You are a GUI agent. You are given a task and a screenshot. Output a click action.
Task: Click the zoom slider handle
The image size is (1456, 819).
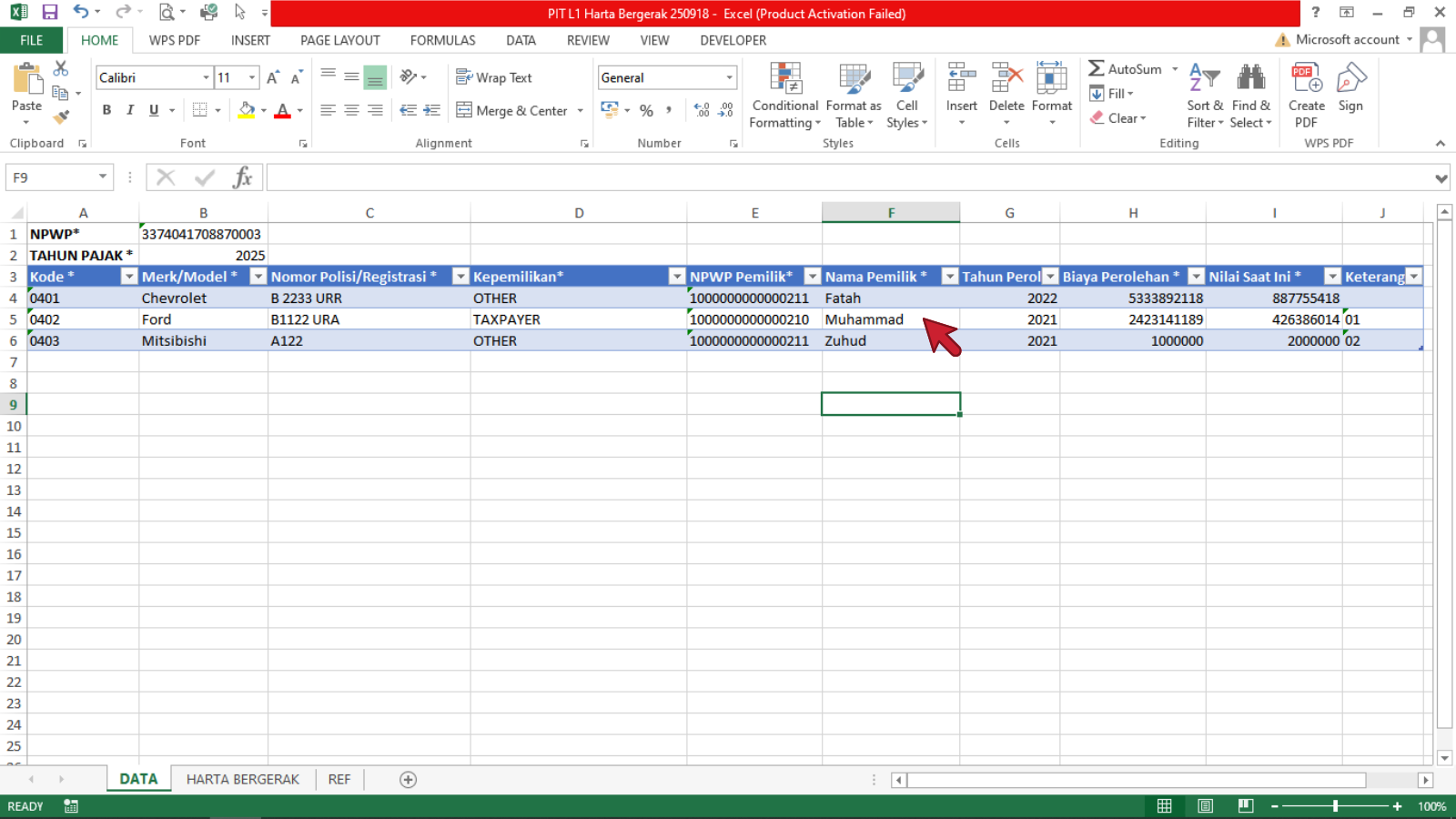point(1335,806)
